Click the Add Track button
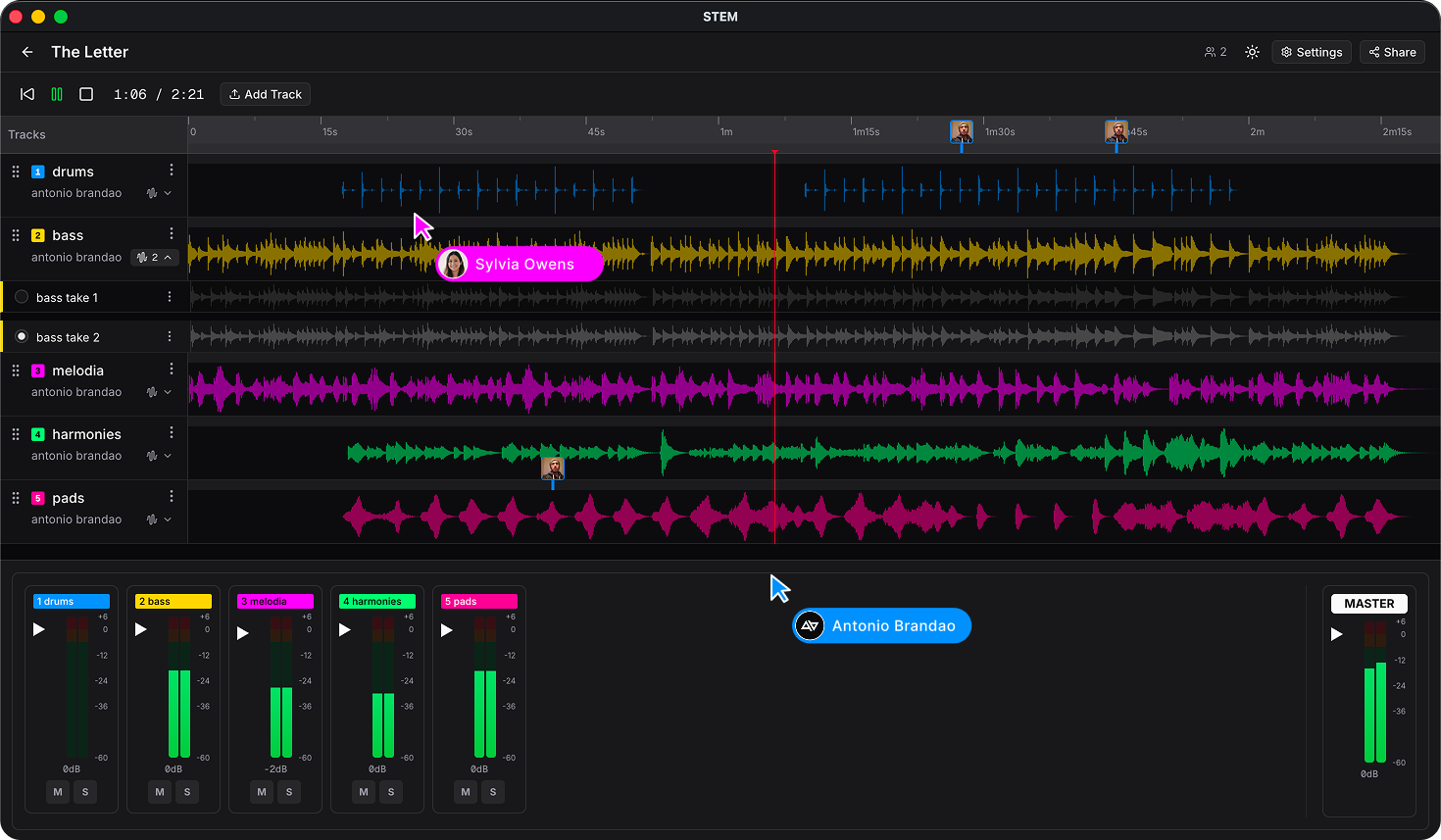 click(x=265, y=94)
